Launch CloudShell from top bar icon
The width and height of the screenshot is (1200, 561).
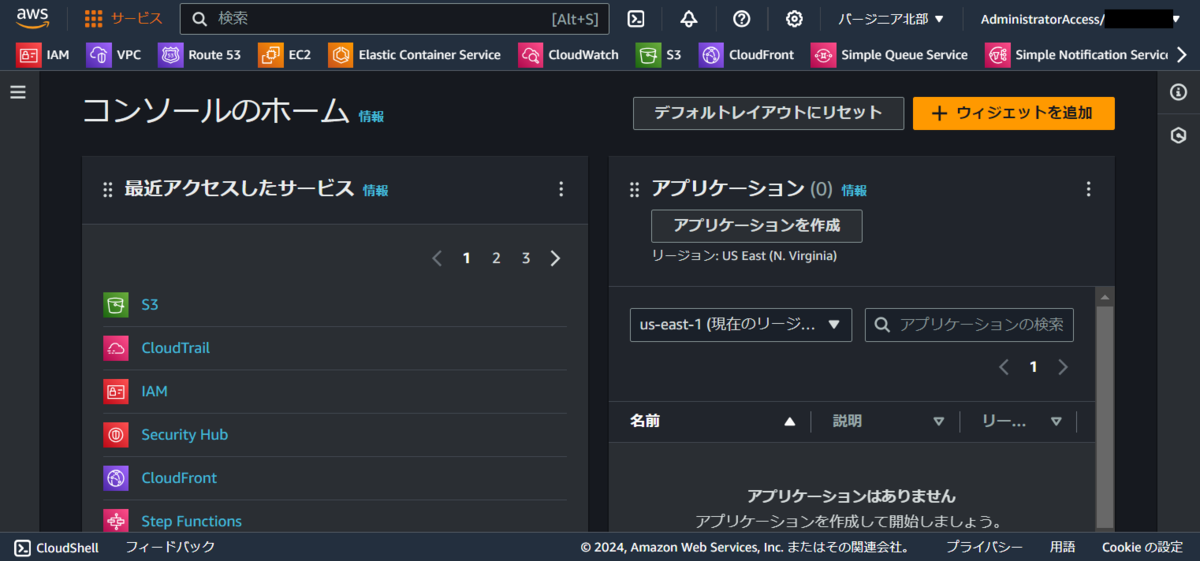tap(636, 18)
